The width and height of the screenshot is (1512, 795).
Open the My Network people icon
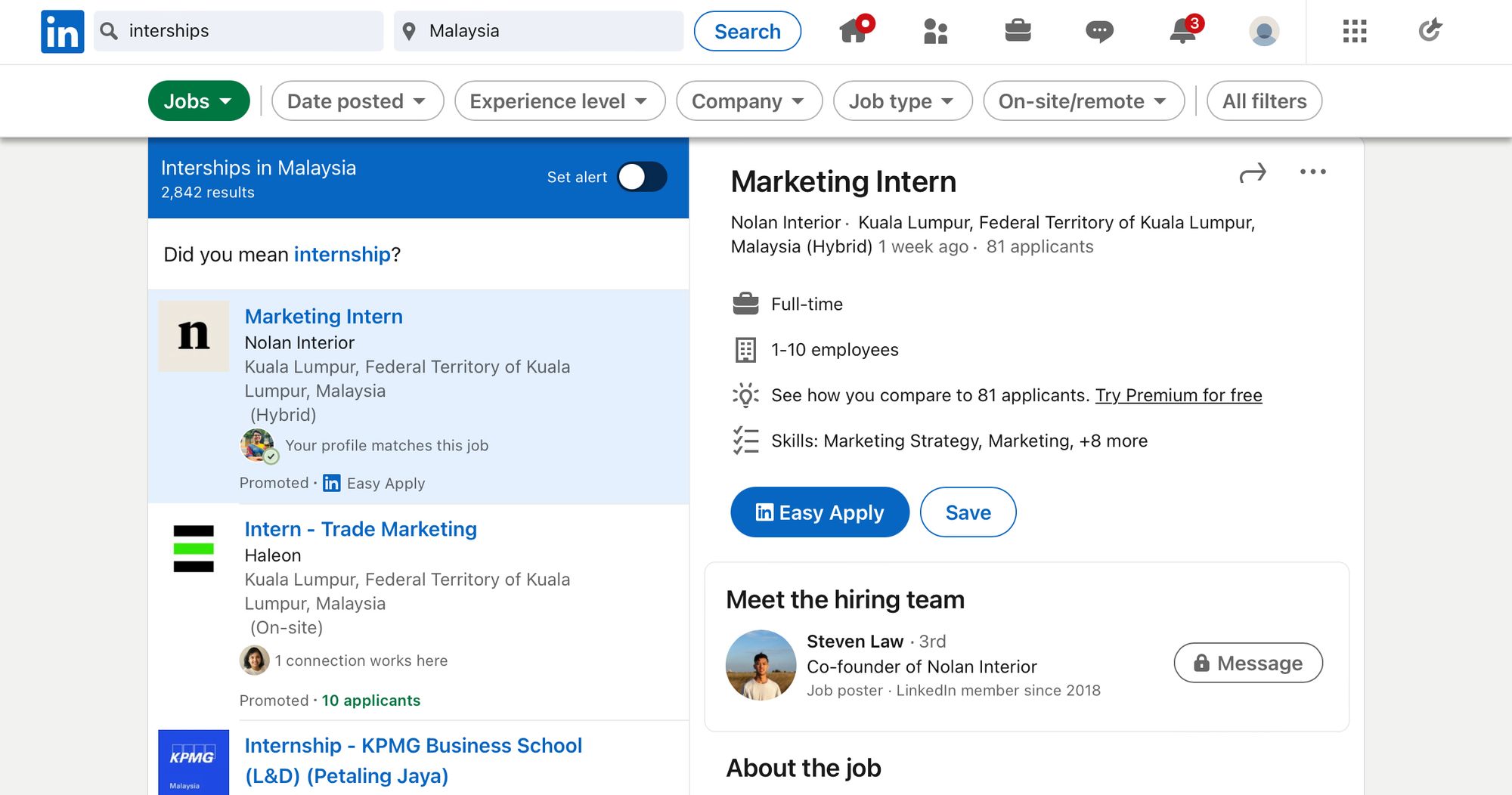click(936, 31)
